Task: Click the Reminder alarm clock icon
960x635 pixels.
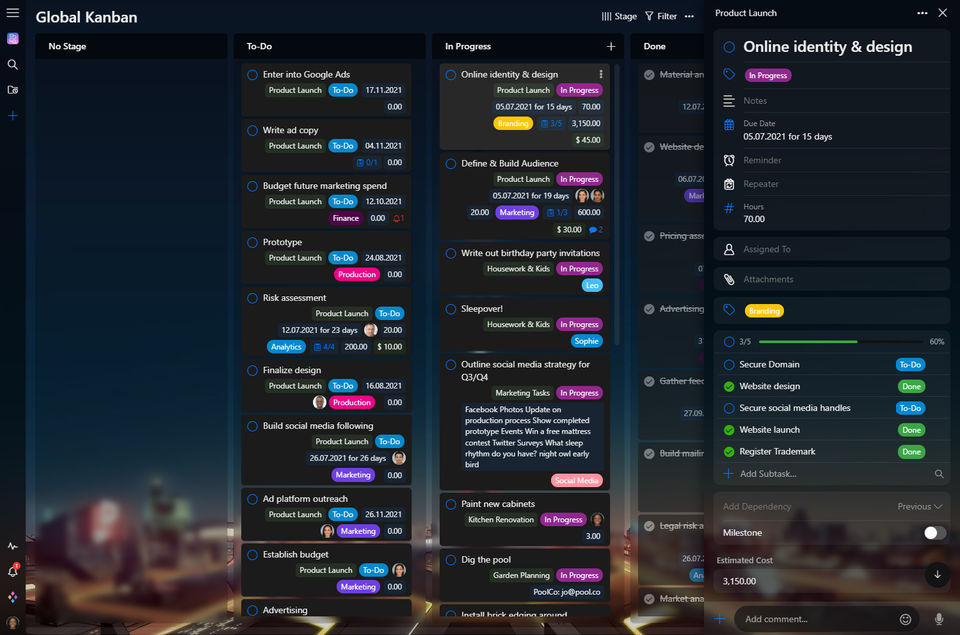Action: point(729,160)
